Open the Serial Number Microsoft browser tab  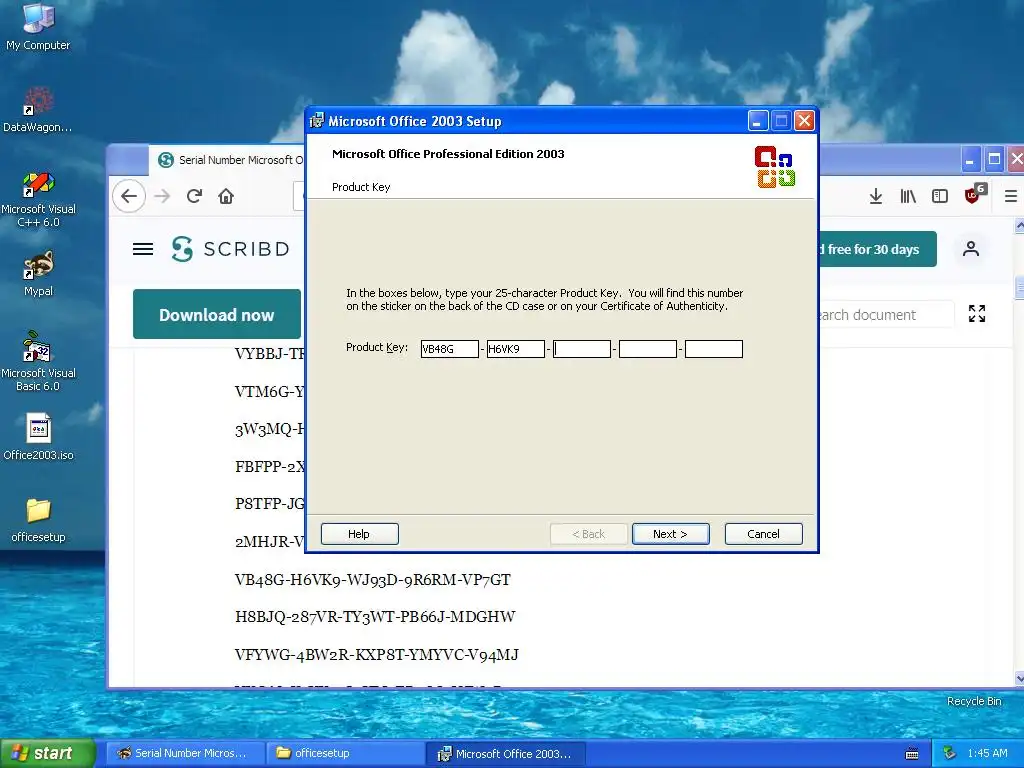(x=230, y=160)
